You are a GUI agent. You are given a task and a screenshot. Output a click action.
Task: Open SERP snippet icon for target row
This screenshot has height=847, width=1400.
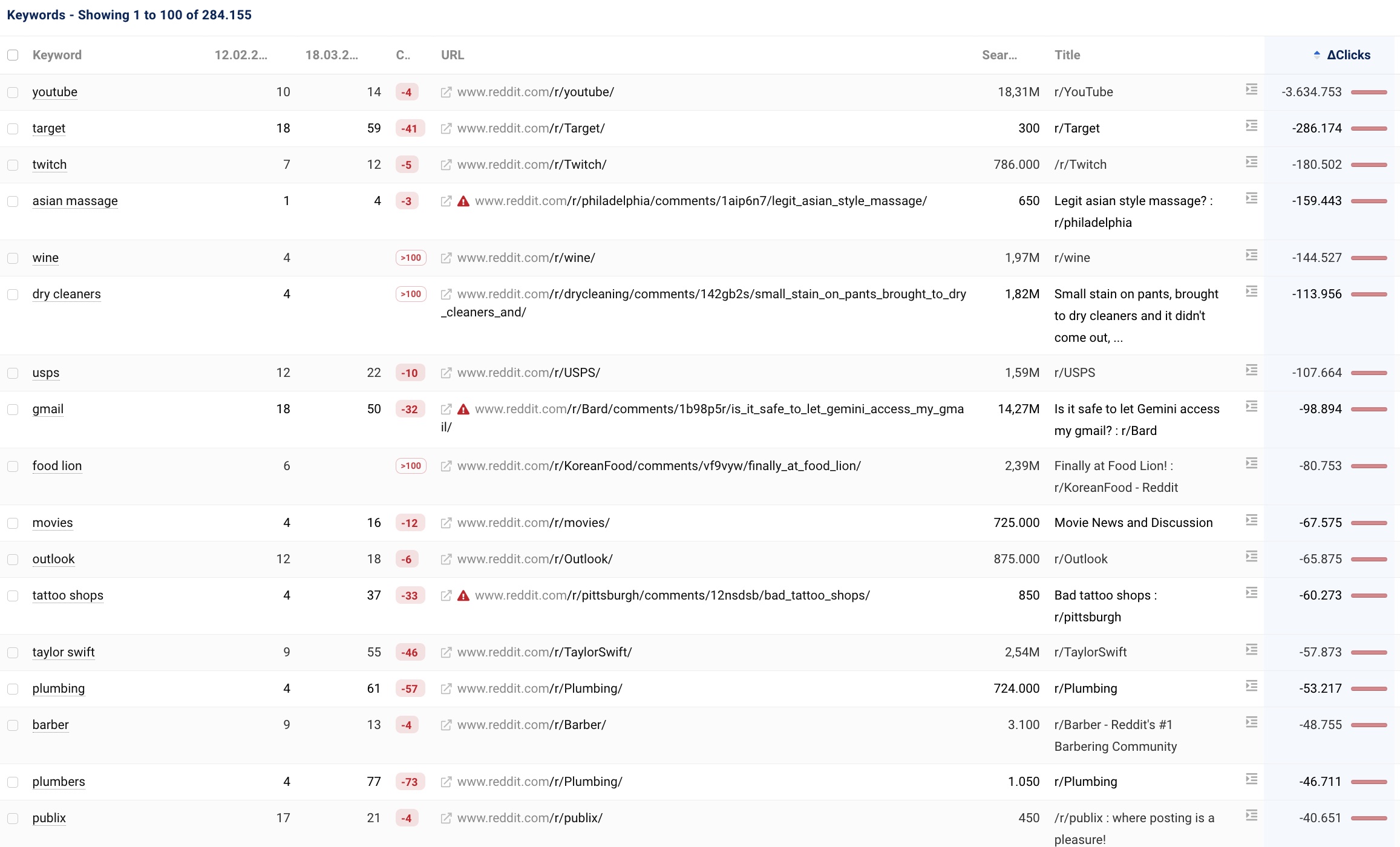pyautogui.click(x=1252, y=126)
